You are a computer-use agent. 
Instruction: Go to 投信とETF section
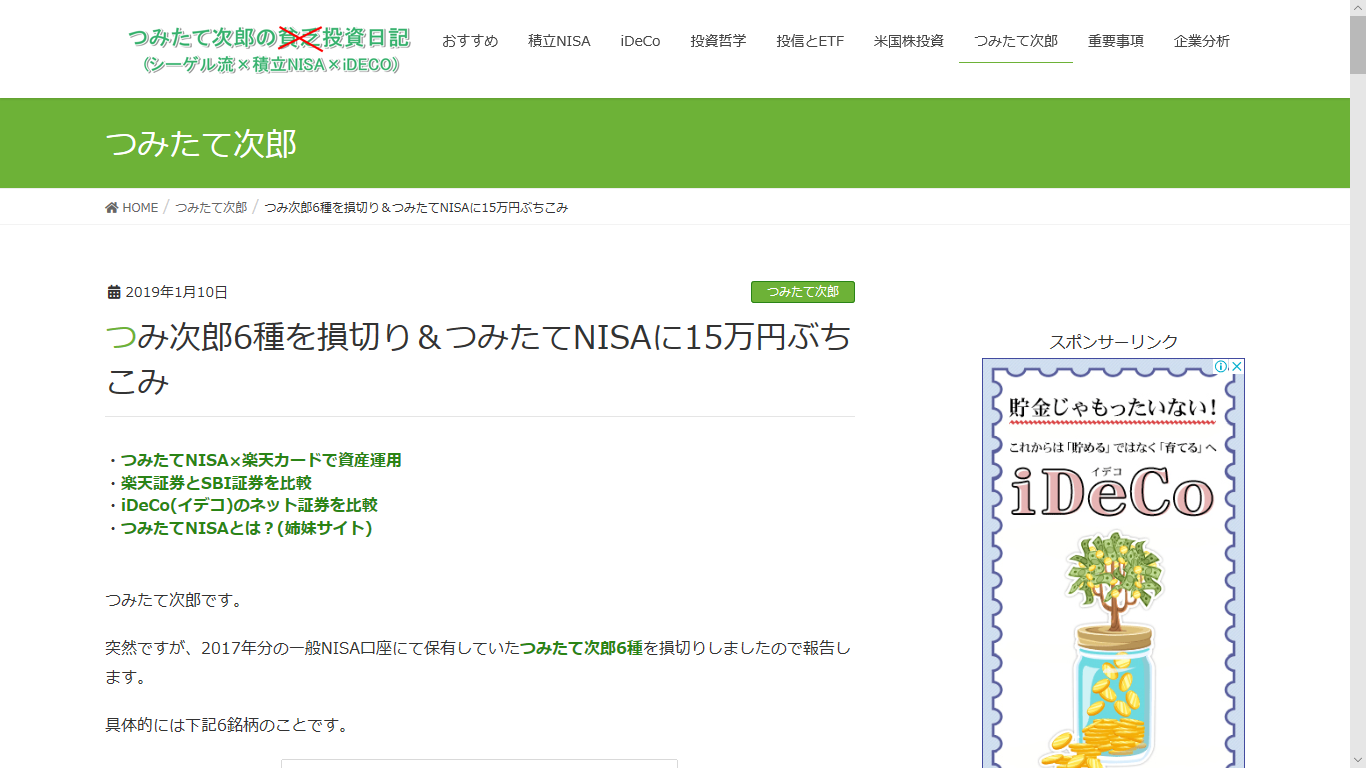tap(810, 41)
